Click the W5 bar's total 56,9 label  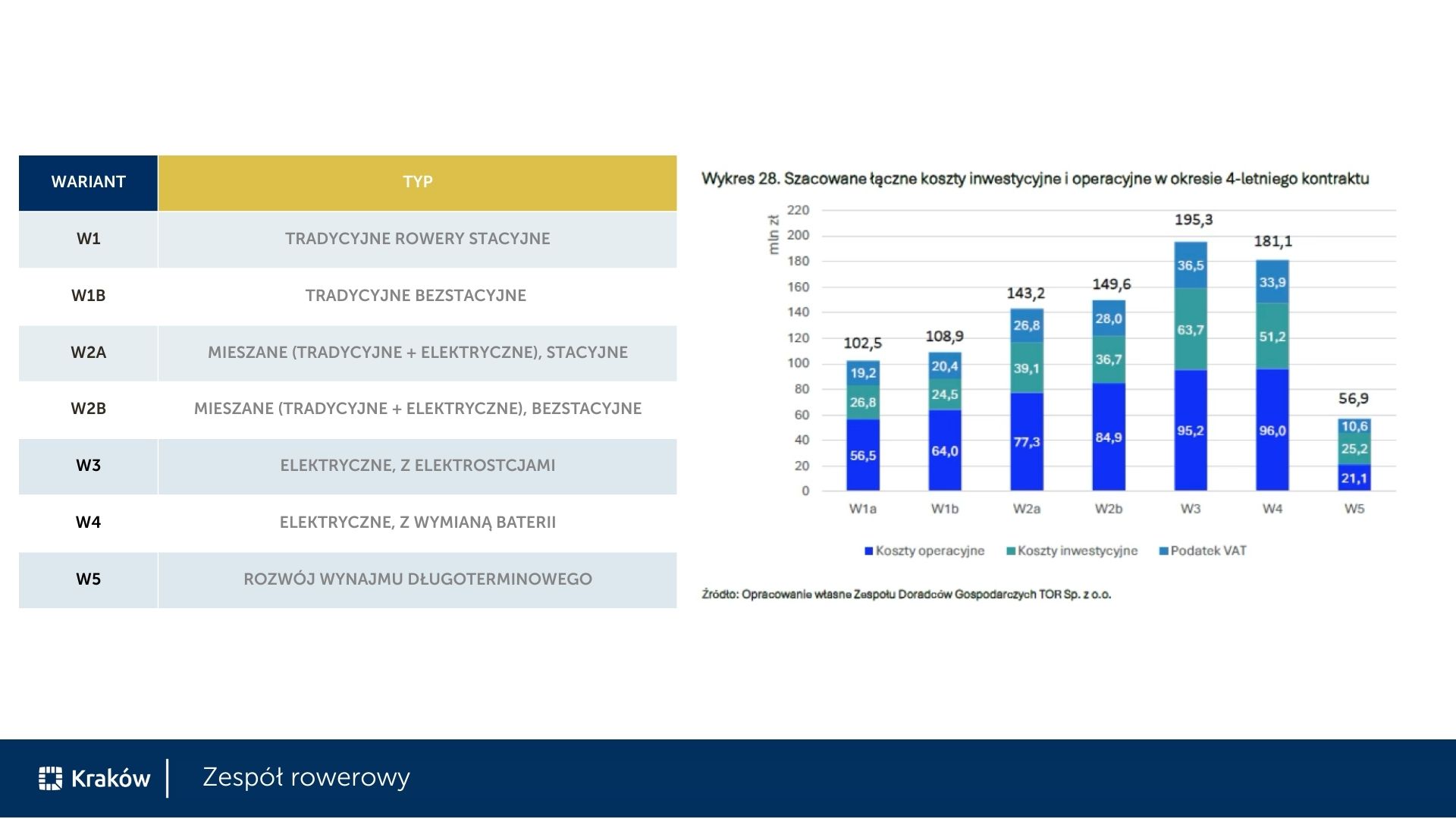(x=1353, y=399)
